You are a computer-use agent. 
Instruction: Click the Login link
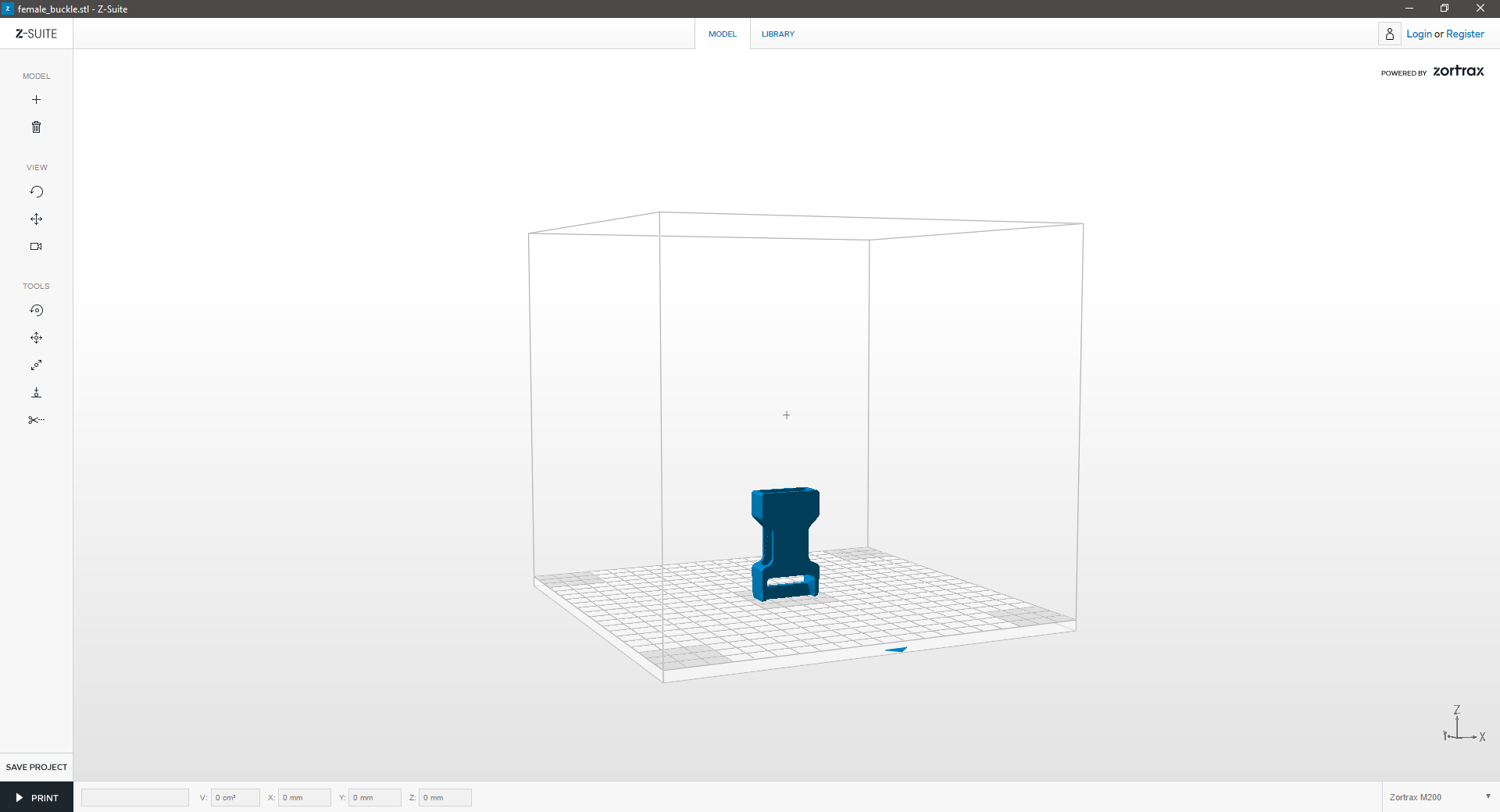pos(1419,34)
